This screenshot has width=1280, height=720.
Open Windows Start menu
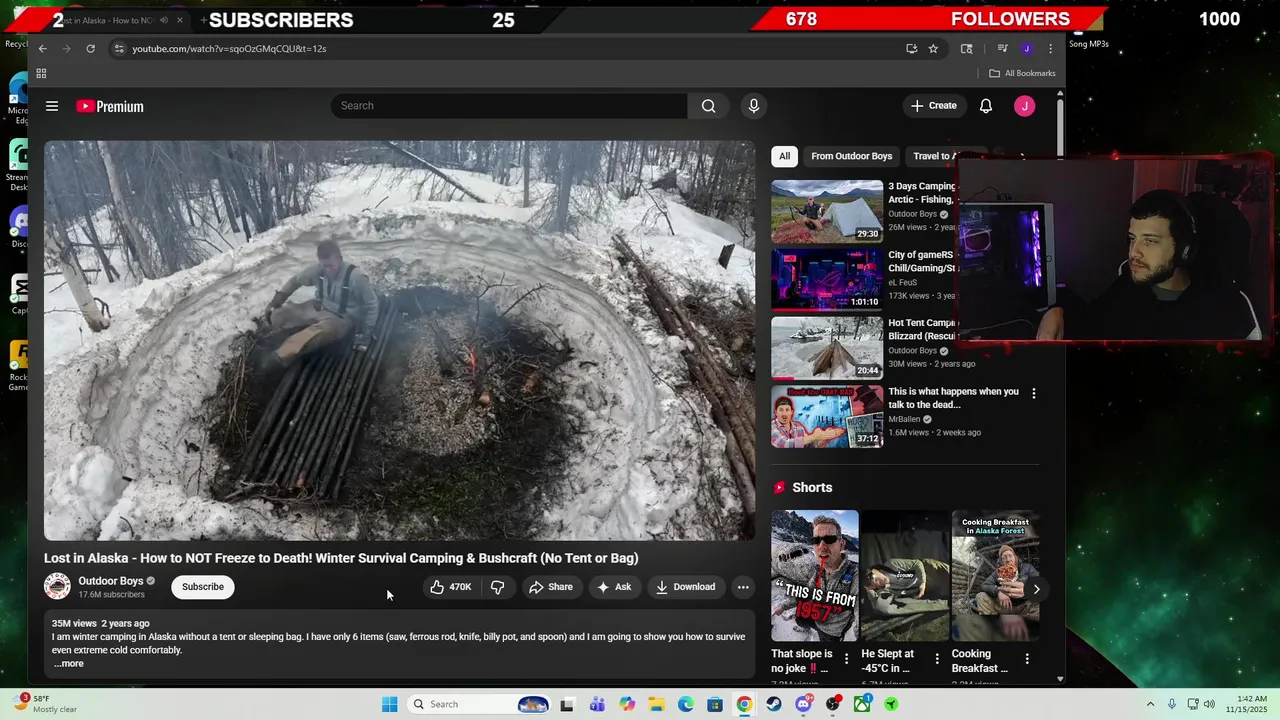click(x=389, y=704)
